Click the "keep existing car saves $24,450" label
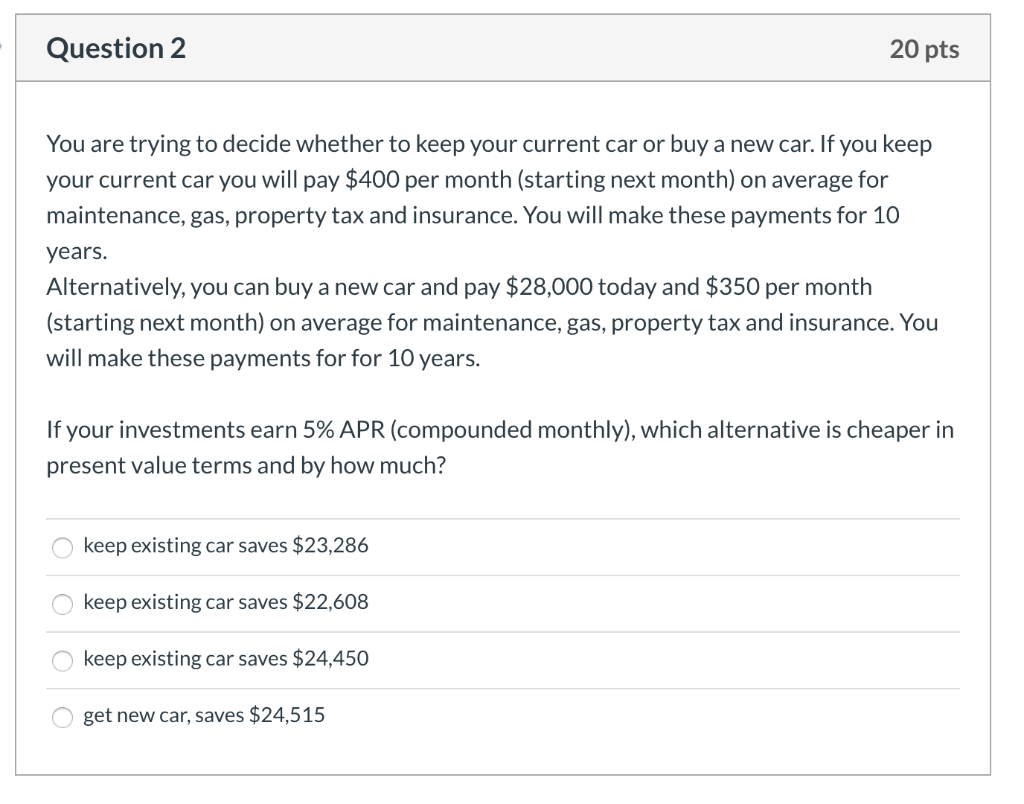Screen dimensions: 1024x804 coord(226,659)
